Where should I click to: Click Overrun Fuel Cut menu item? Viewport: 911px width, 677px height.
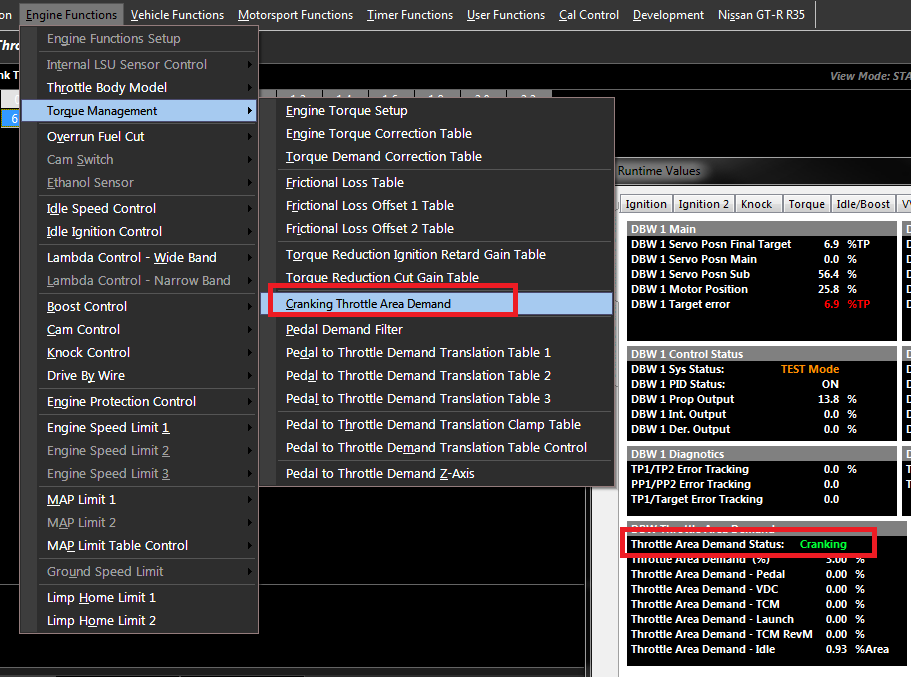coord(95,136)
